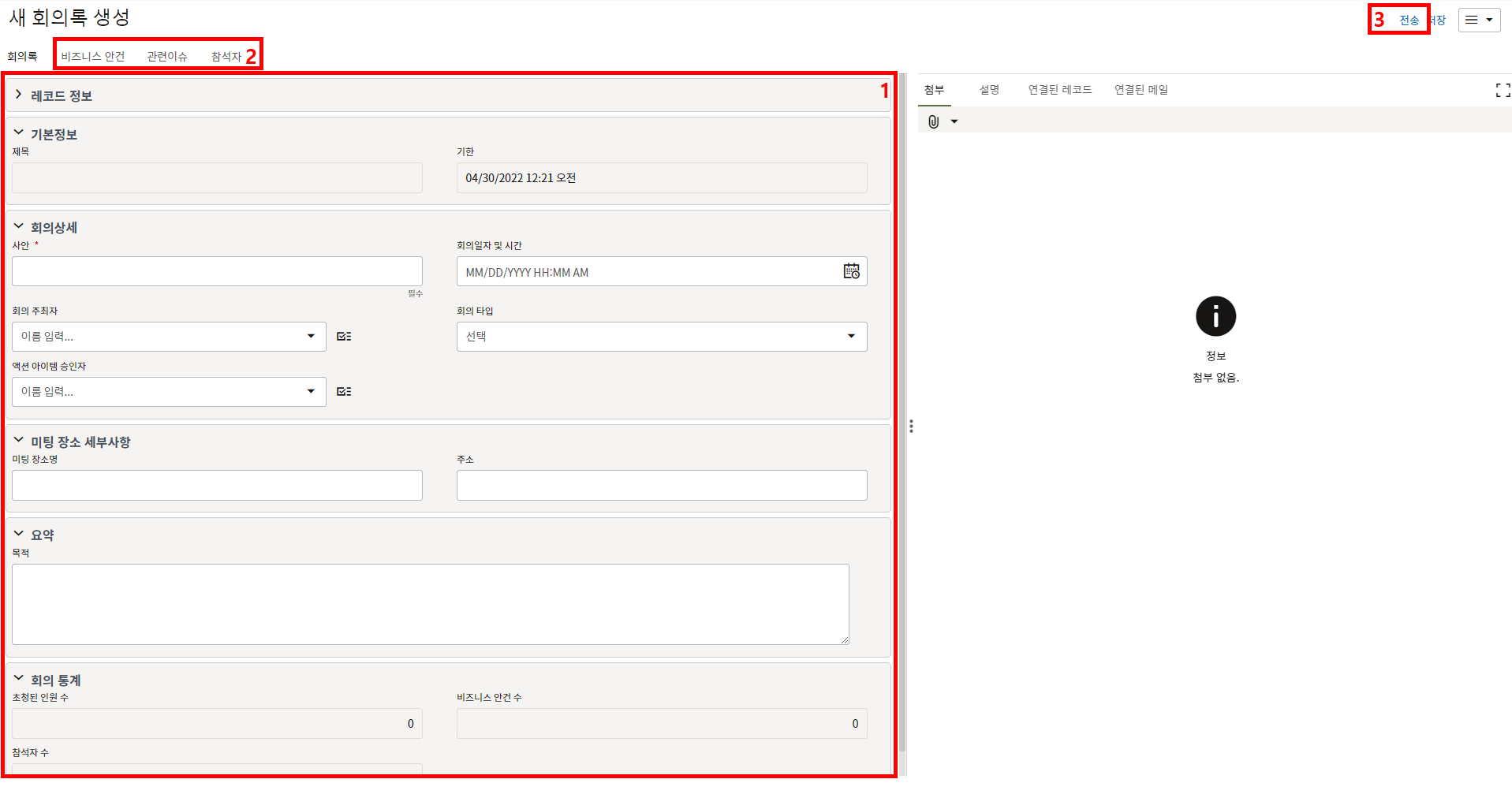Switch to the 참석자 tab
The width and height of the screenshot is (1512, 794).
coord(226,57)
